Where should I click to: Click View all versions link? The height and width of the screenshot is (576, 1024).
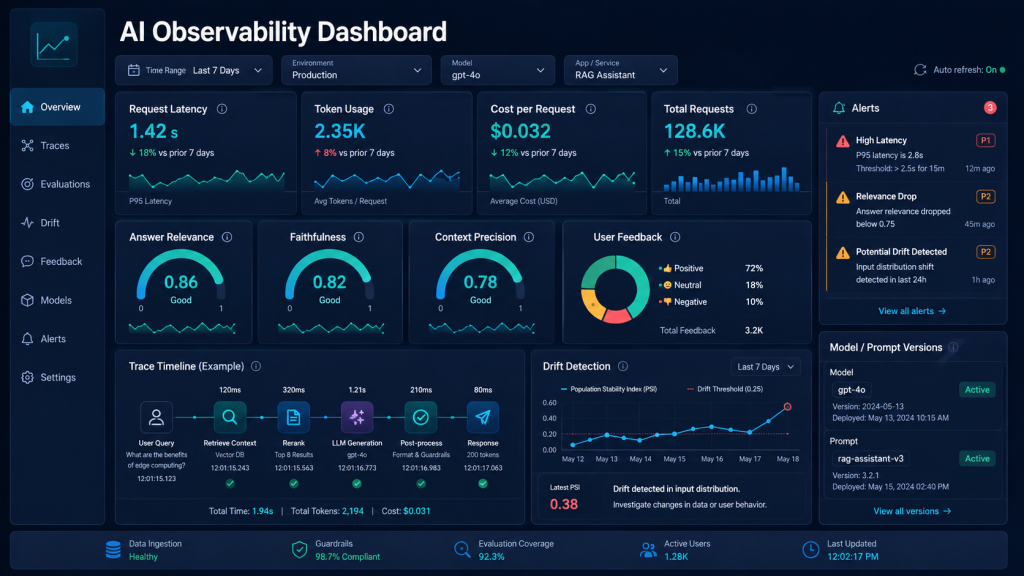coord(912,511)
